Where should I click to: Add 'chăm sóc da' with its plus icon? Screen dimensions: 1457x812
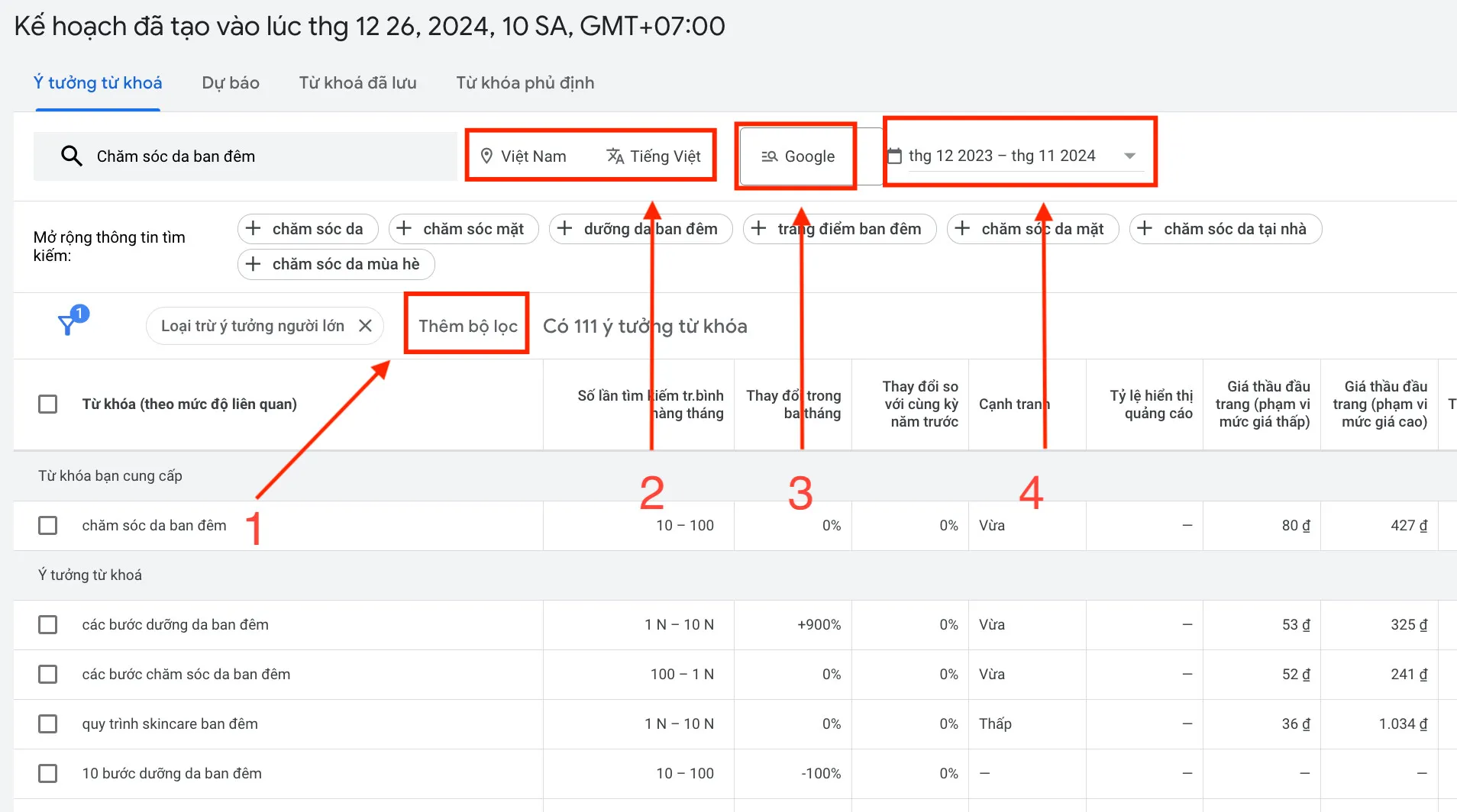click(x=254, y=229)
